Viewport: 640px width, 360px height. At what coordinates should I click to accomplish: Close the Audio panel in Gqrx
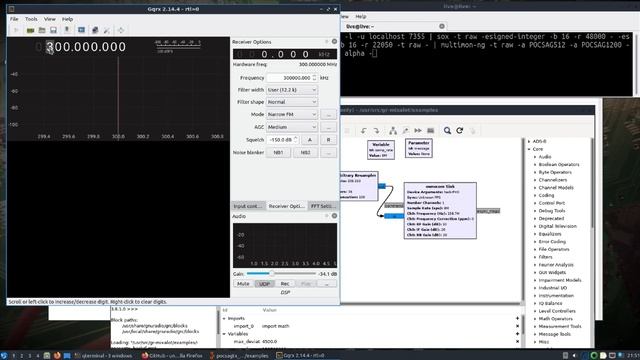tap(334, 216)
